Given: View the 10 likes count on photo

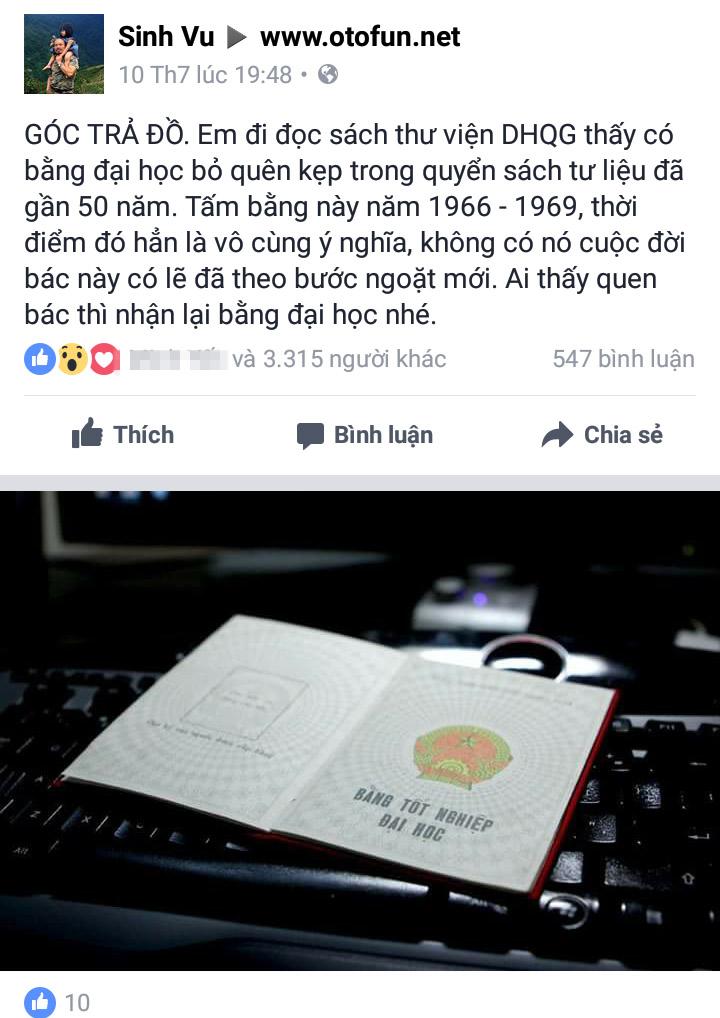Looking at the screenshot, I should (x=77, y=1002).
